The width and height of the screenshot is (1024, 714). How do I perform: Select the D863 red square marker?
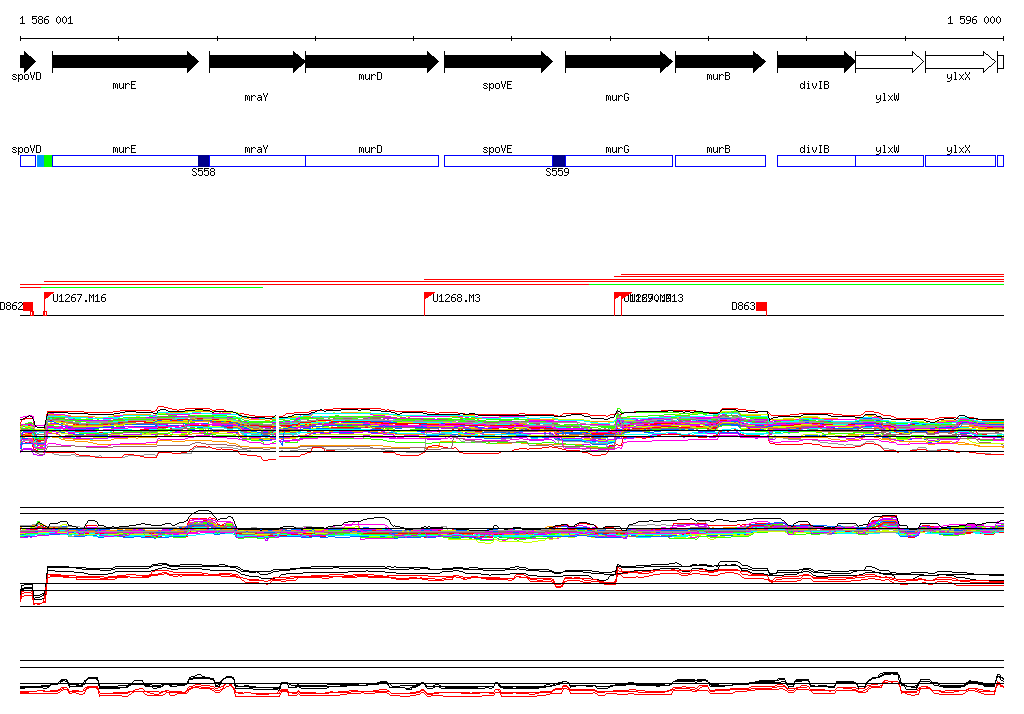coord(761,306)
